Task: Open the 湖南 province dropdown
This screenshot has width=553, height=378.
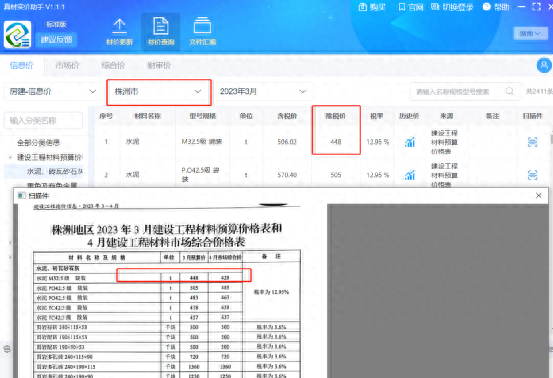Action: (x=530, y=33)
